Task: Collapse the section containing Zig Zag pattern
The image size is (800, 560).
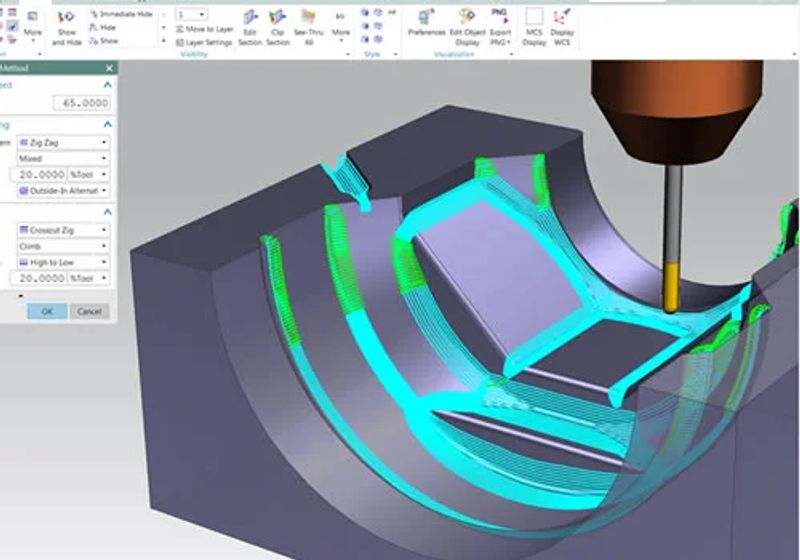Action: [108, 124]
